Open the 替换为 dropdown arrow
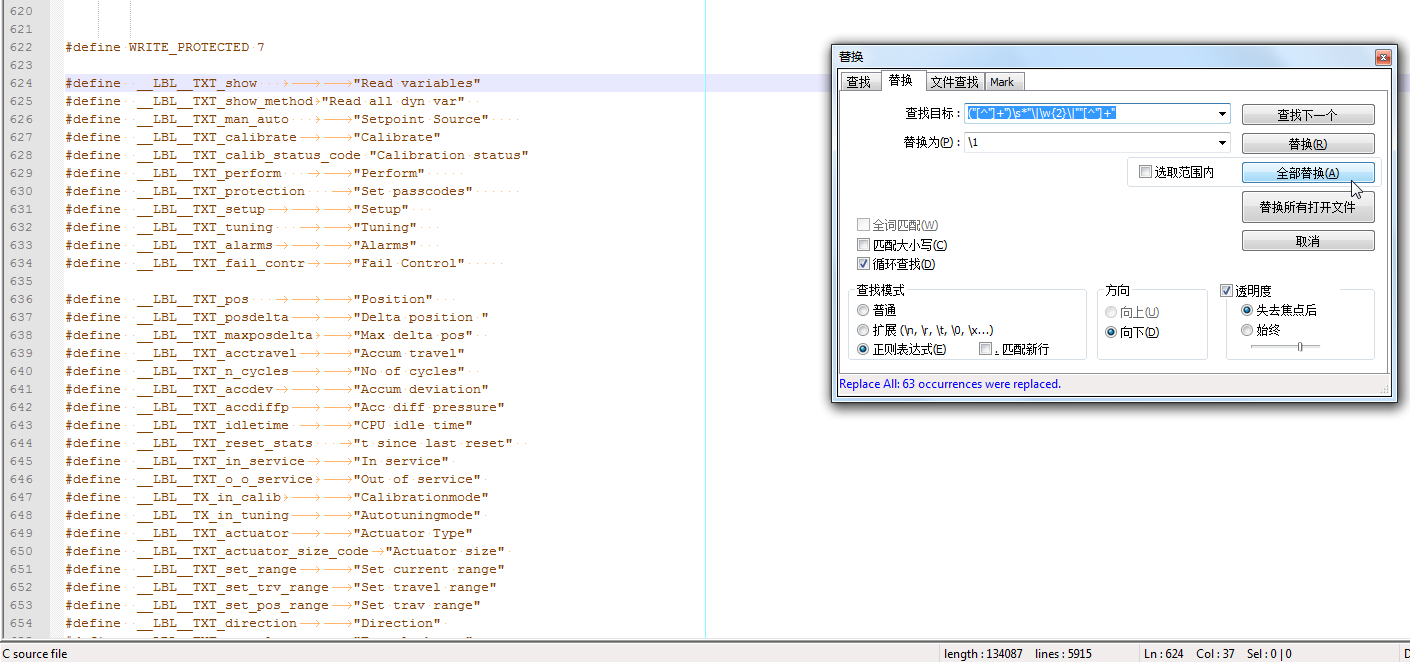 point(1223,143)
